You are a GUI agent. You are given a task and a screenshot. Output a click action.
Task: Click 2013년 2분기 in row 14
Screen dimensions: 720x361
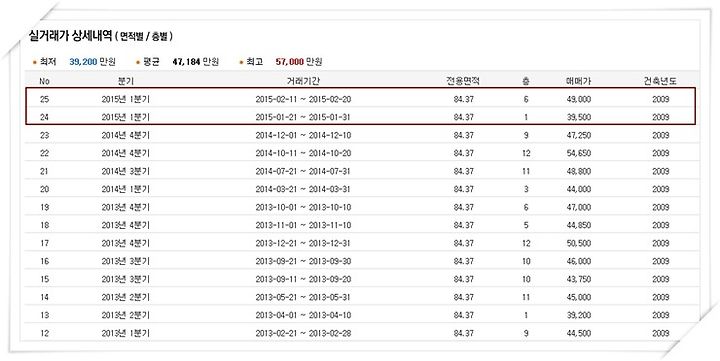tap(125, 297)
